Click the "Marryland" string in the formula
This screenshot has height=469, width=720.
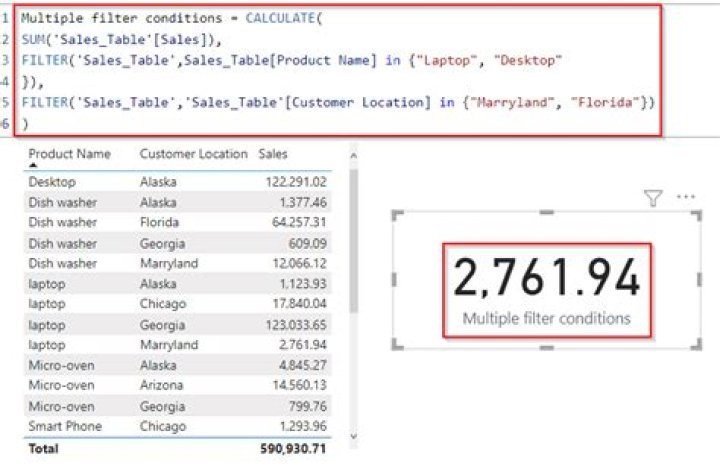point(512,102)
